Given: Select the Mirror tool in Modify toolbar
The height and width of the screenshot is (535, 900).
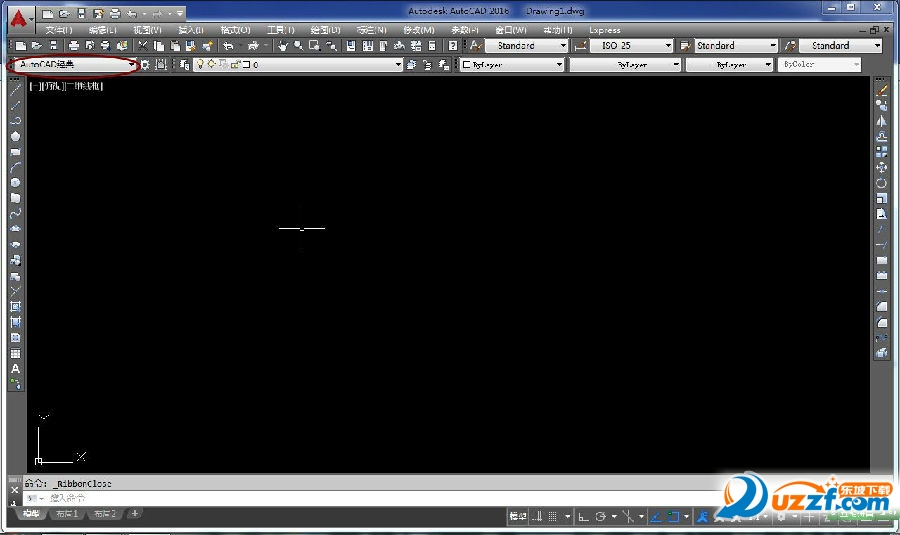Looking at the screenshot, I should [x=882, y=121].
